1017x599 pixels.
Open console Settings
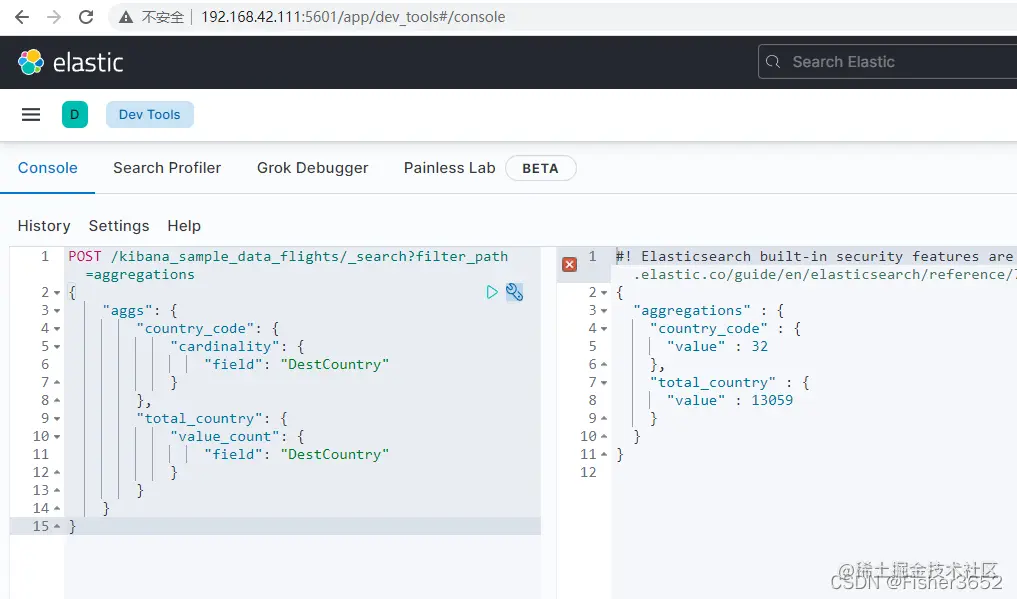coord(119,226)
